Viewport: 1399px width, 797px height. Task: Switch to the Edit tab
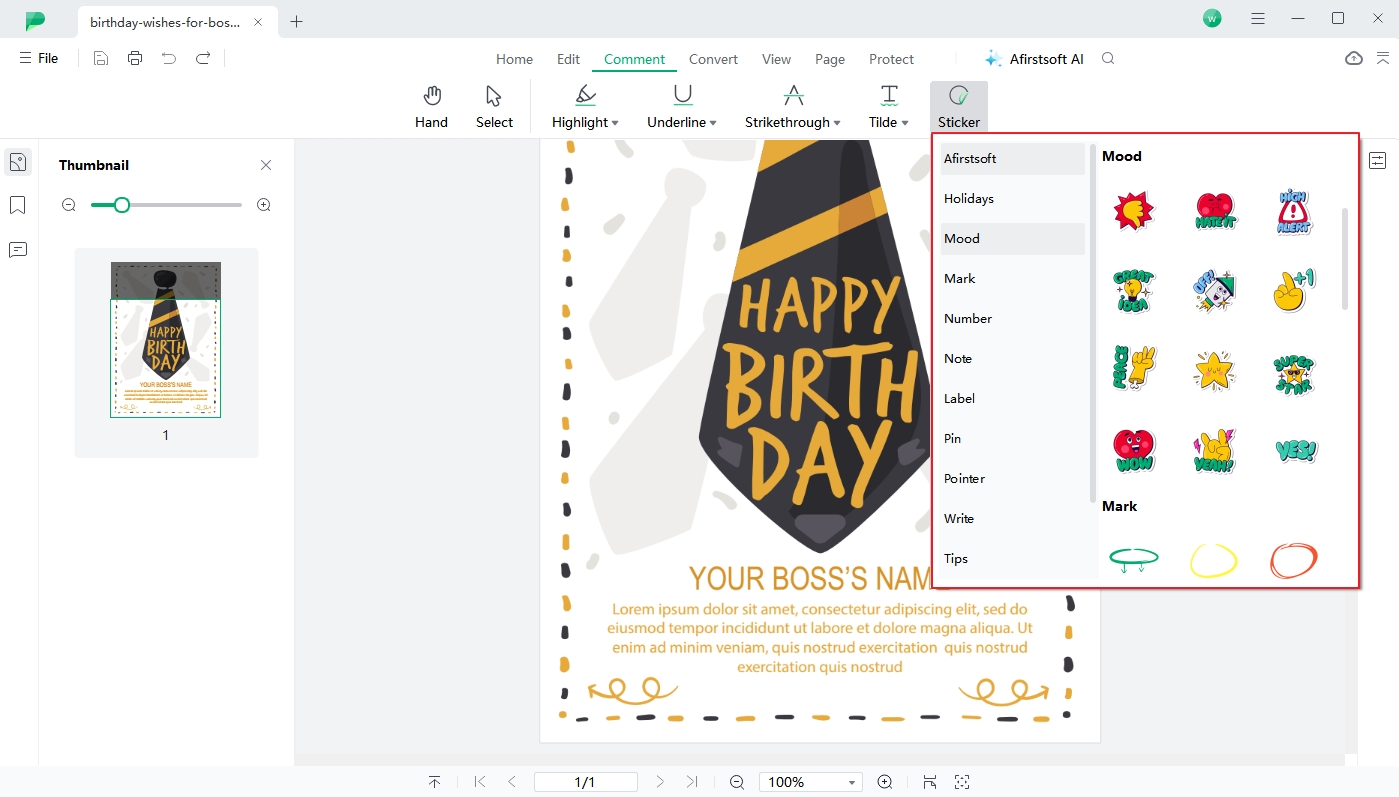coord(568,59)
